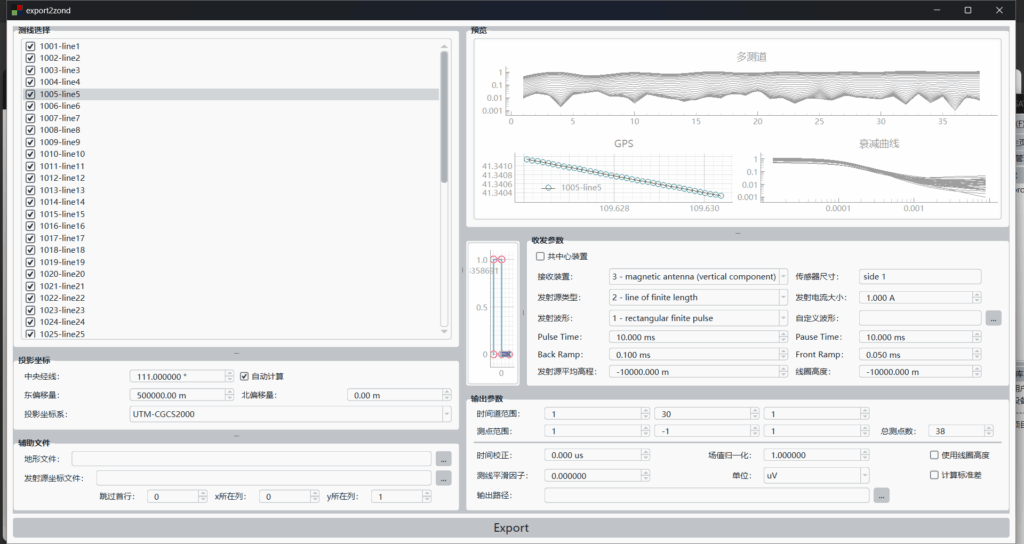
Task: Click browse button beside 输出路径 field
Action: (881, 495)
